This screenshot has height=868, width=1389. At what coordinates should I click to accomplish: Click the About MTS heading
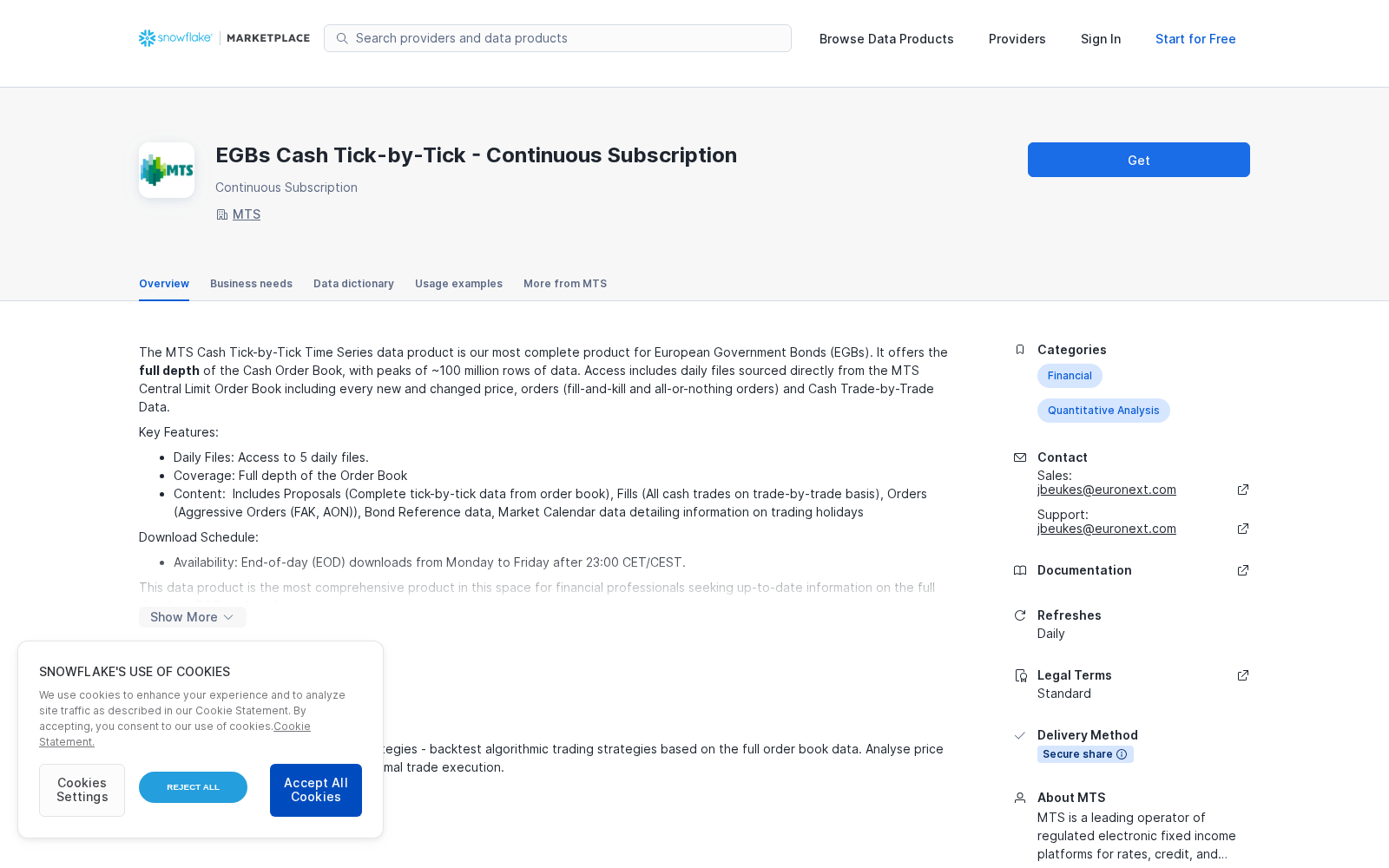1071,798
